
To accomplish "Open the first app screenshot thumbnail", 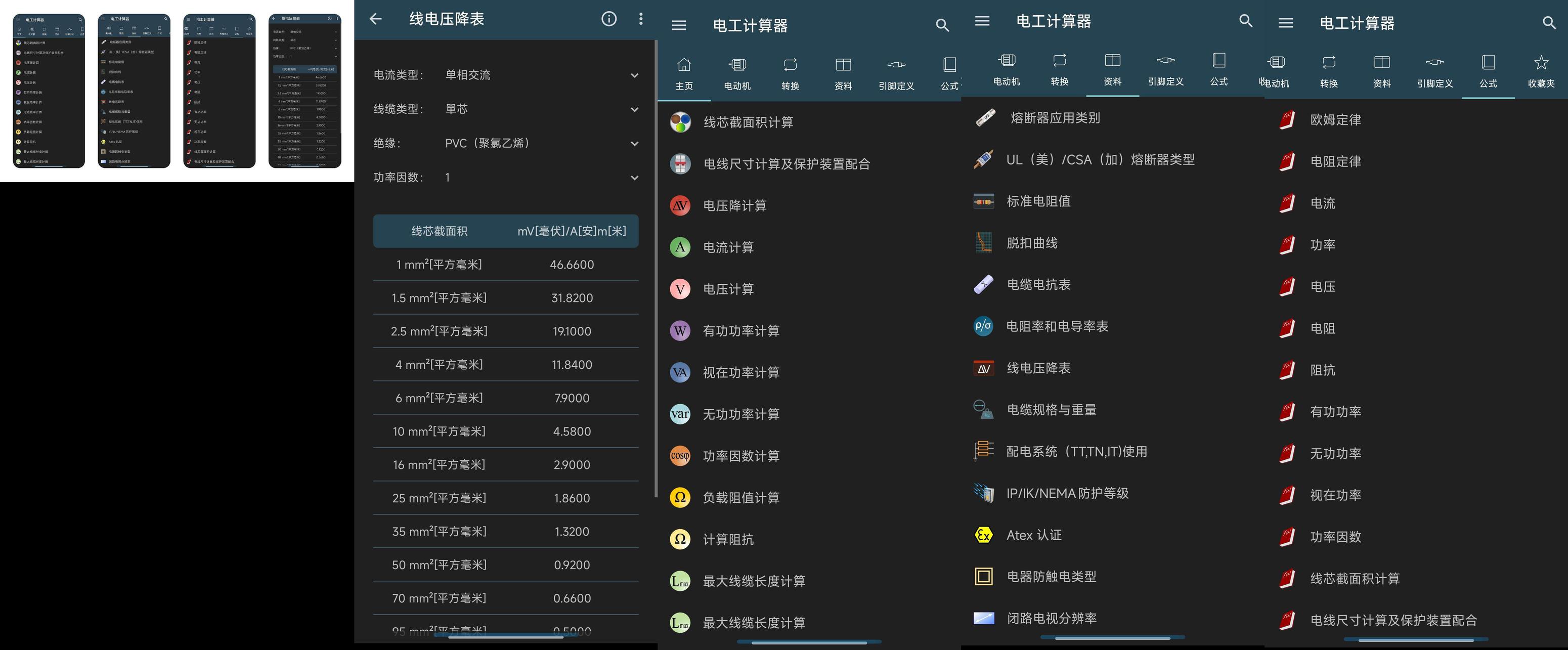I will pyautogui.click(x=49, y=91).
